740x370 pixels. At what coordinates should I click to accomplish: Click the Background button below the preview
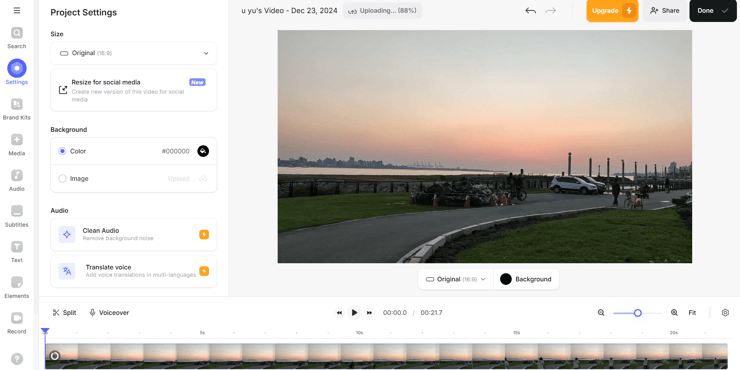526,279
